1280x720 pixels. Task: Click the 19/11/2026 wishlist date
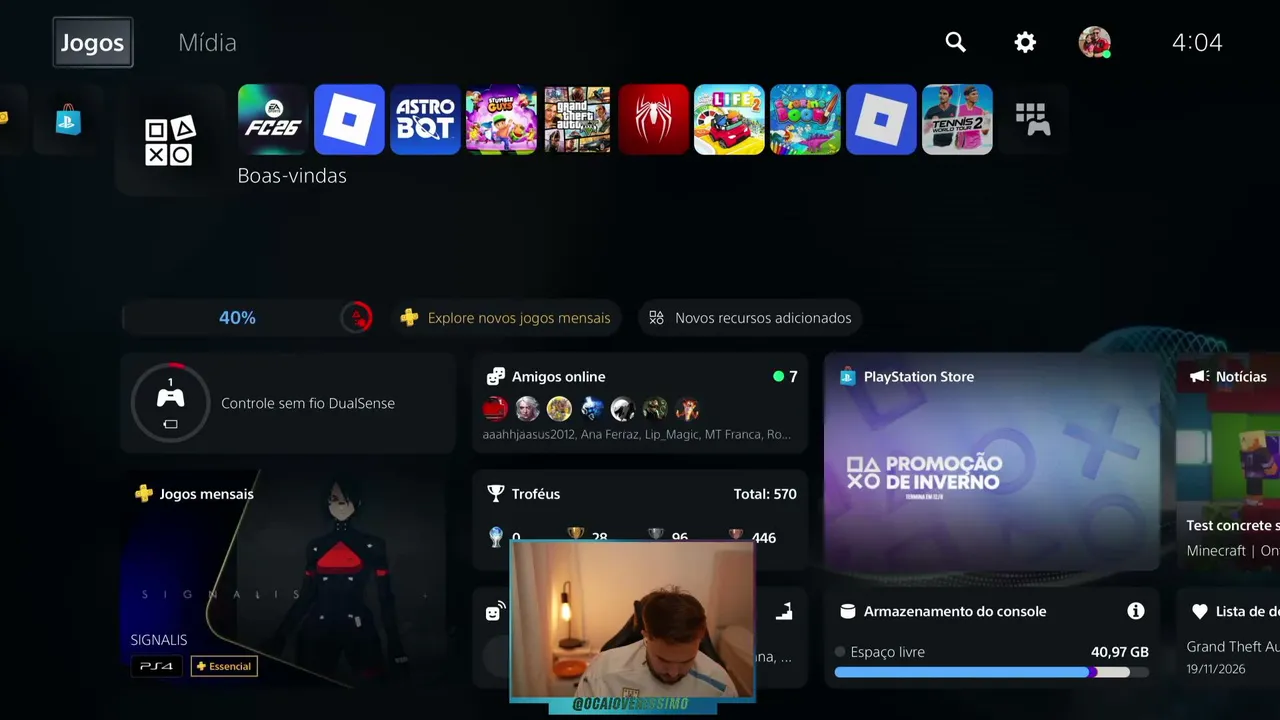tap(1216, 669)
